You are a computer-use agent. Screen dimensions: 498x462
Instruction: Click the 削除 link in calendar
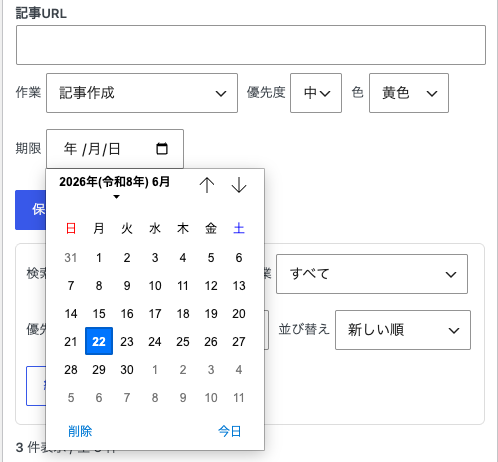(x=80, y=431)
